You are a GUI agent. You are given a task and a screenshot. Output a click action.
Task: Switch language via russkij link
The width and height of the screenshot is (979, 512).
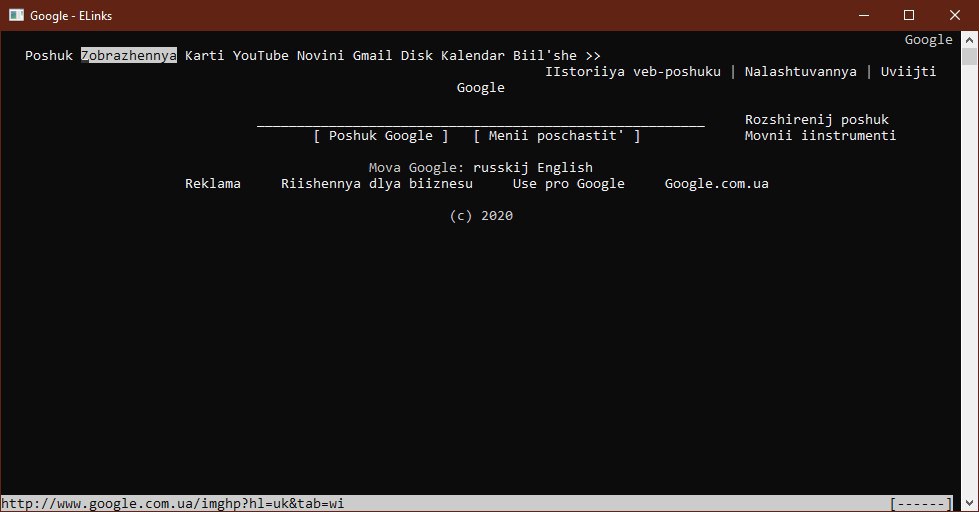tap(501, 167)
